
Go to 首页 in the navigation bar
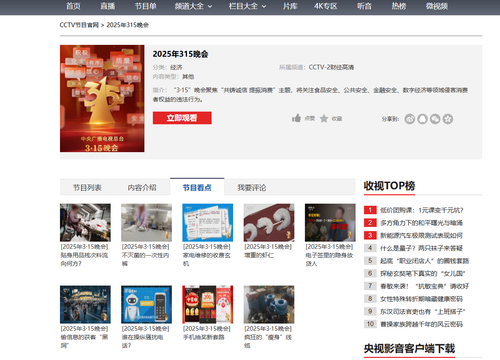pos(73,6)
